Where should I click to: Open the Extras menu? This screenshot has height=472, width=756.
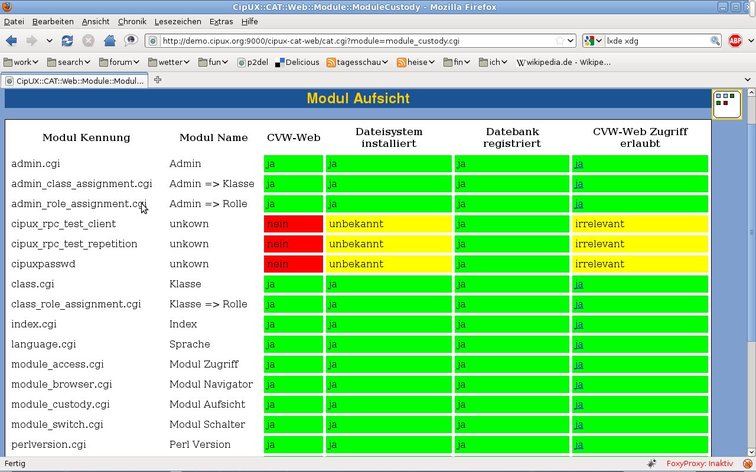221,22
